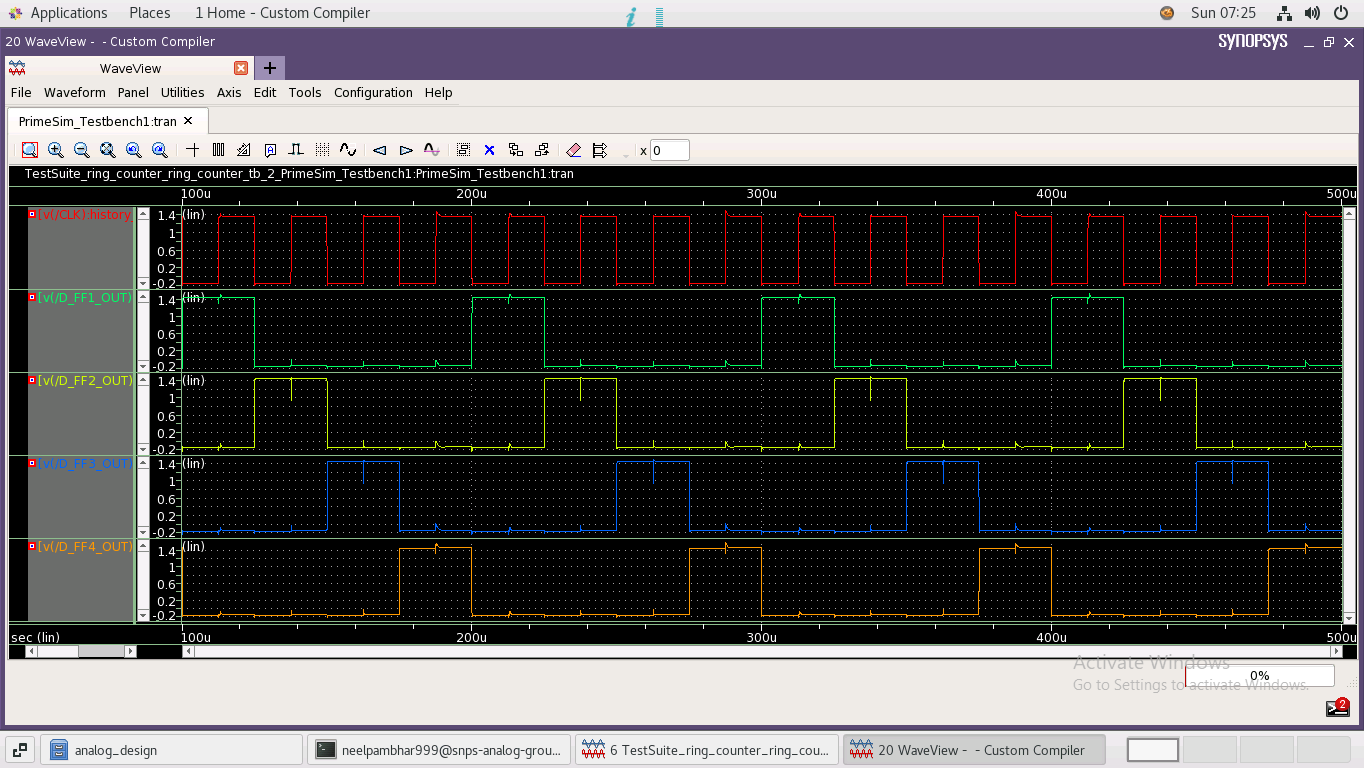Viewport: 1366px width, 768px height.
Task: Select the Zoom Out tool
Action: pyautogui.click(x=81, y=150)
